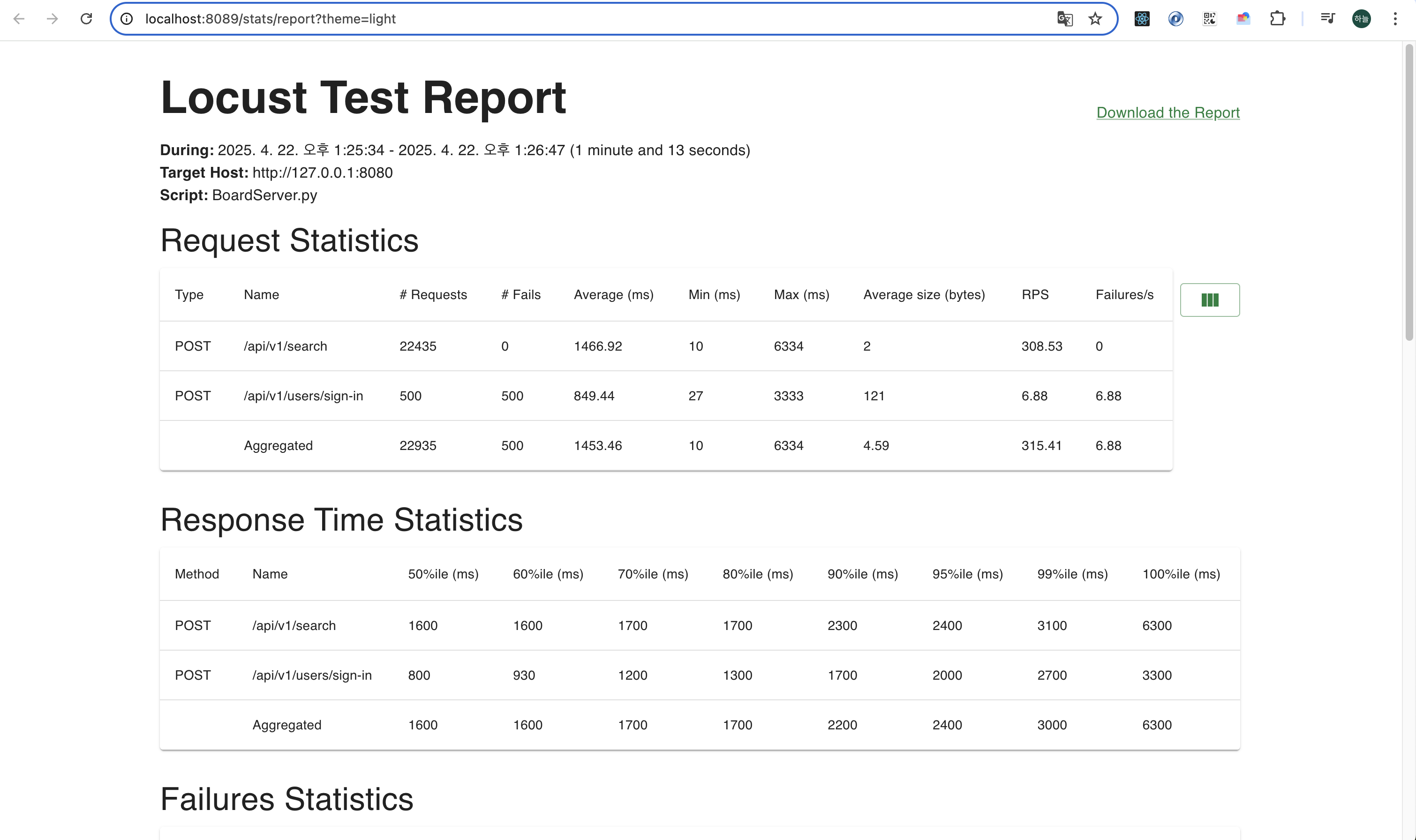Screen dimensions: 1416x840
Task: Open the blue circular extension icon
Action: pyautogui.click(x=1175, y=19)
